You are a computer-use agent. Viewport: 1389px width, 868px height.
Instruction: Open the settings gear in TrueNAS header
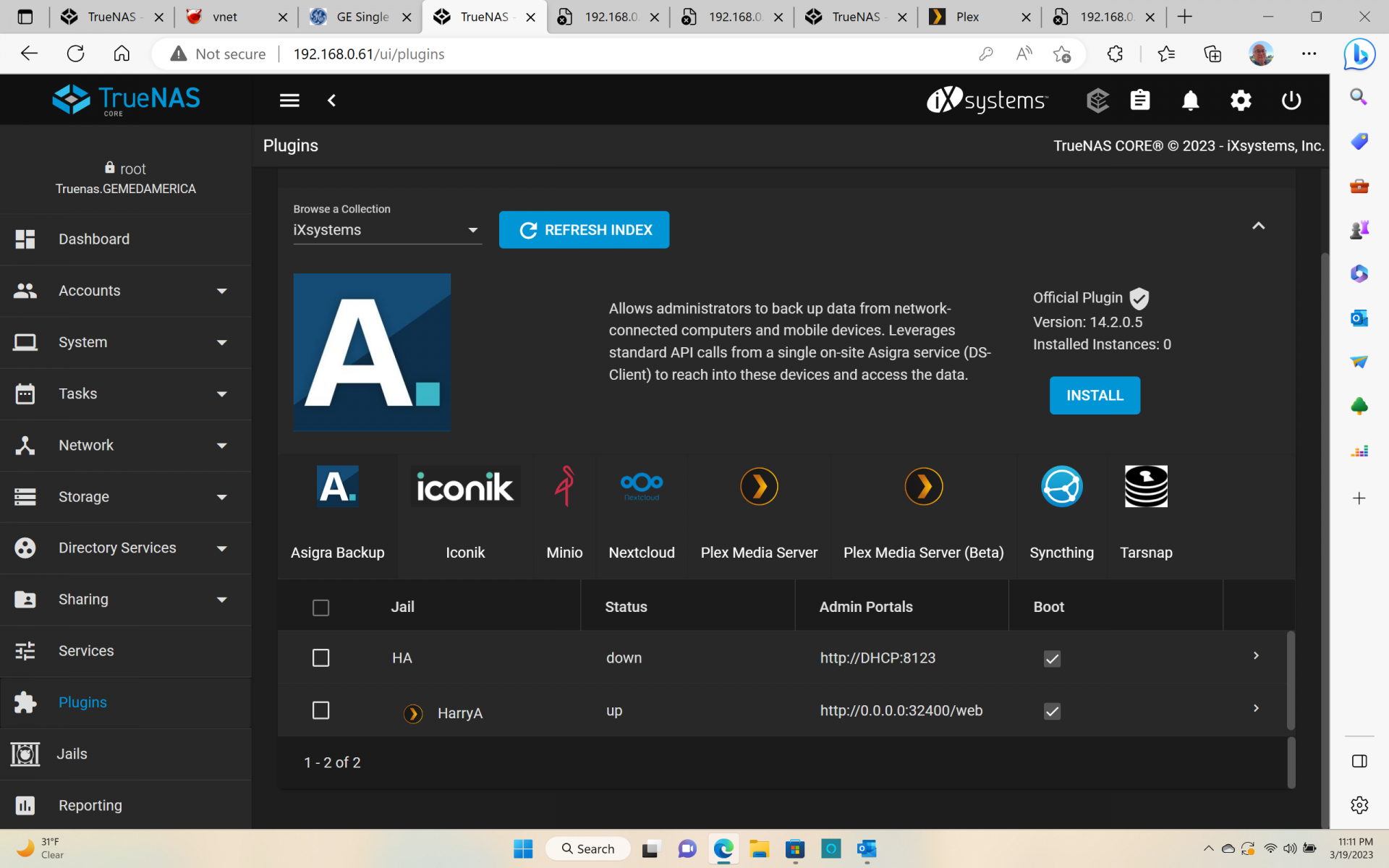tap(1241, 101)
